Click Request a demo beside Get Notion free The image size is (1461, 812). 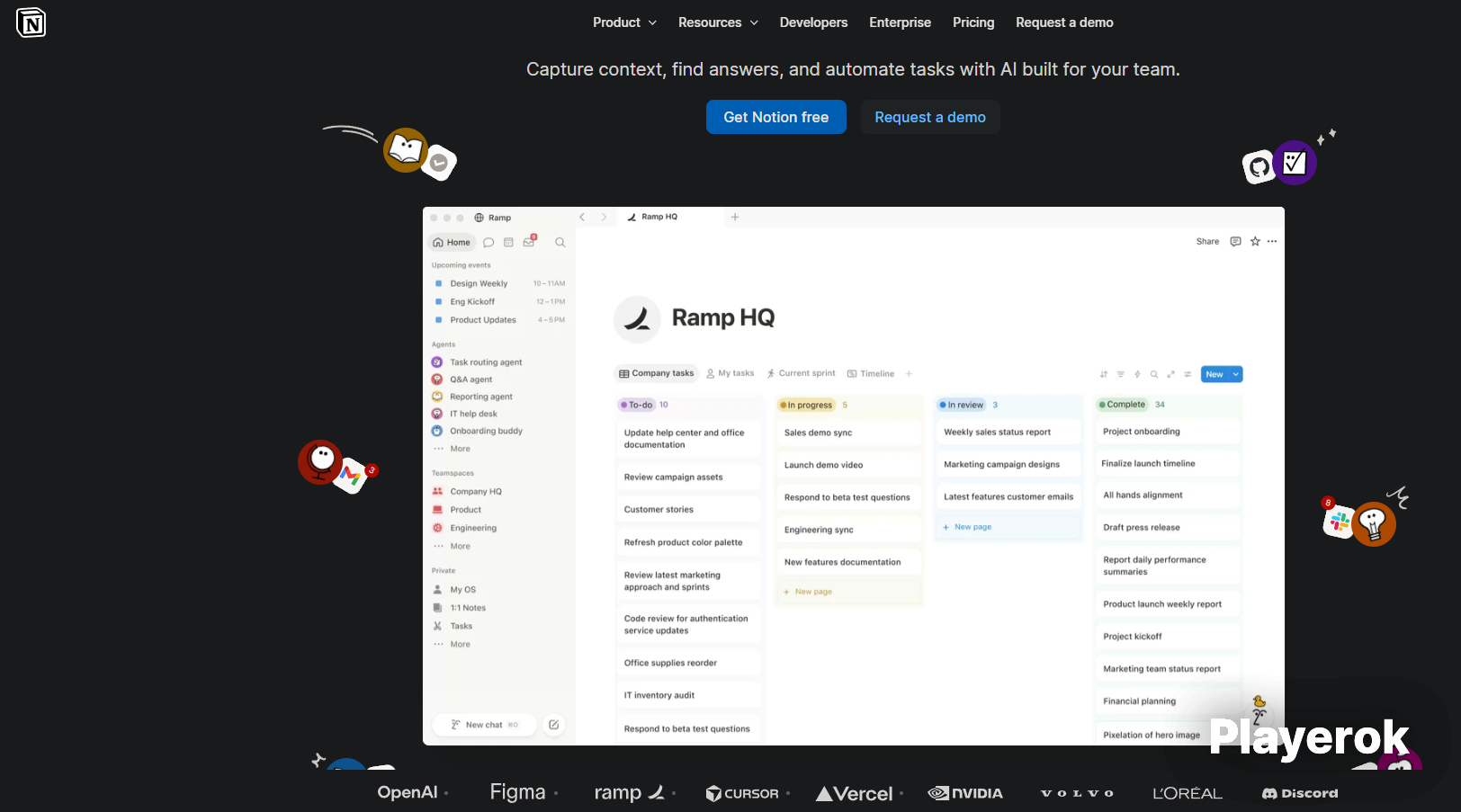[x=930, y=117]
